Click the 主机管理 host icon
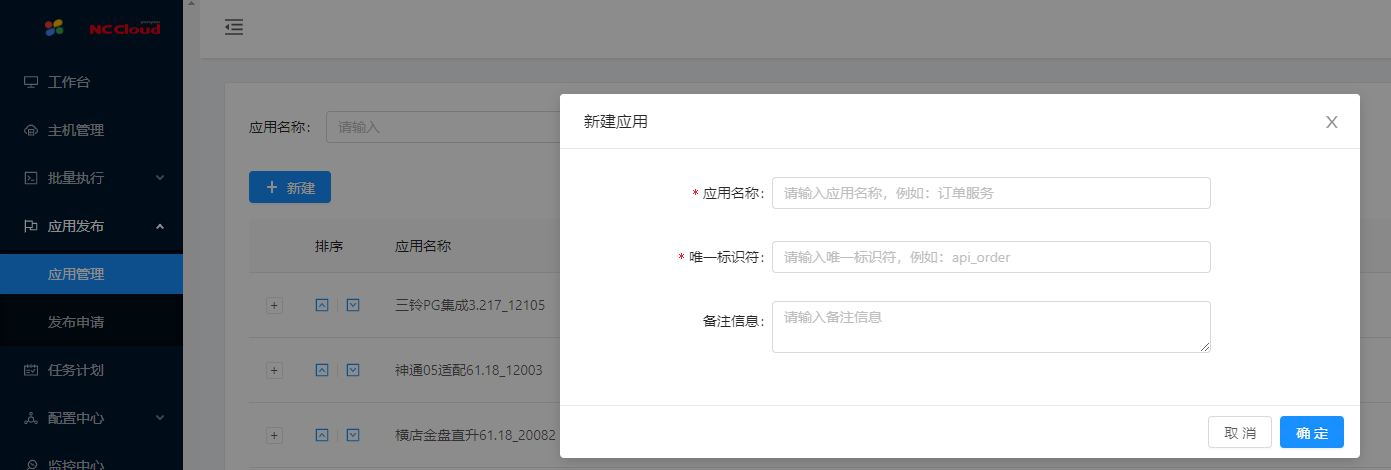Screen dimensions: 1391x470 coord(31,130)
